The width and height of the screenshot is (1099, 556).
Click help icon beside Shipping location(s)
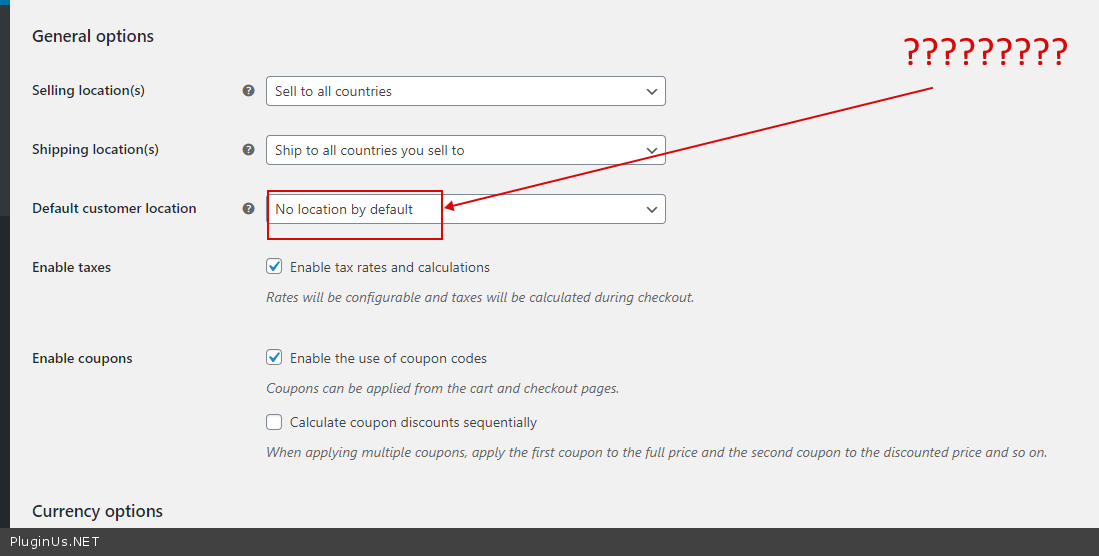[248, 149]
